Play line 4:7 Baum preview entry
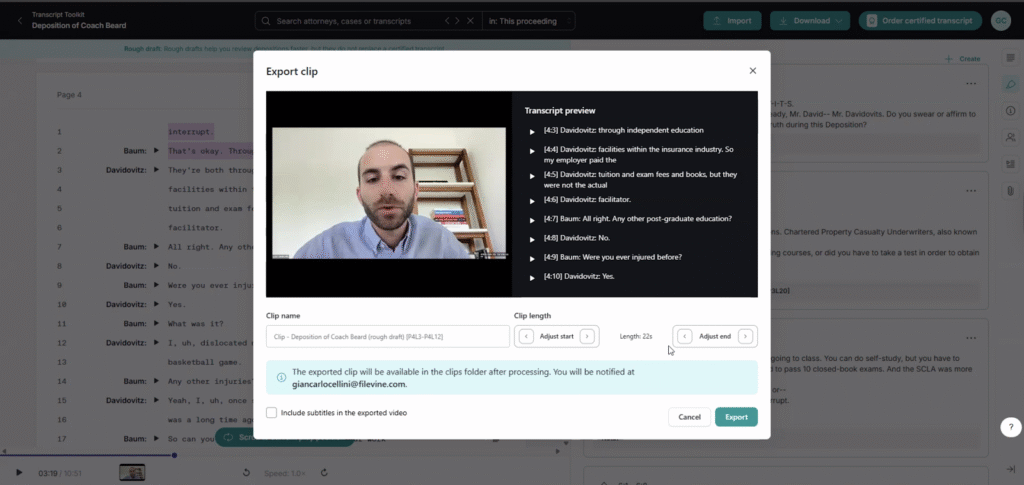The image size is (1024, 485). click(x=532, y=220)
